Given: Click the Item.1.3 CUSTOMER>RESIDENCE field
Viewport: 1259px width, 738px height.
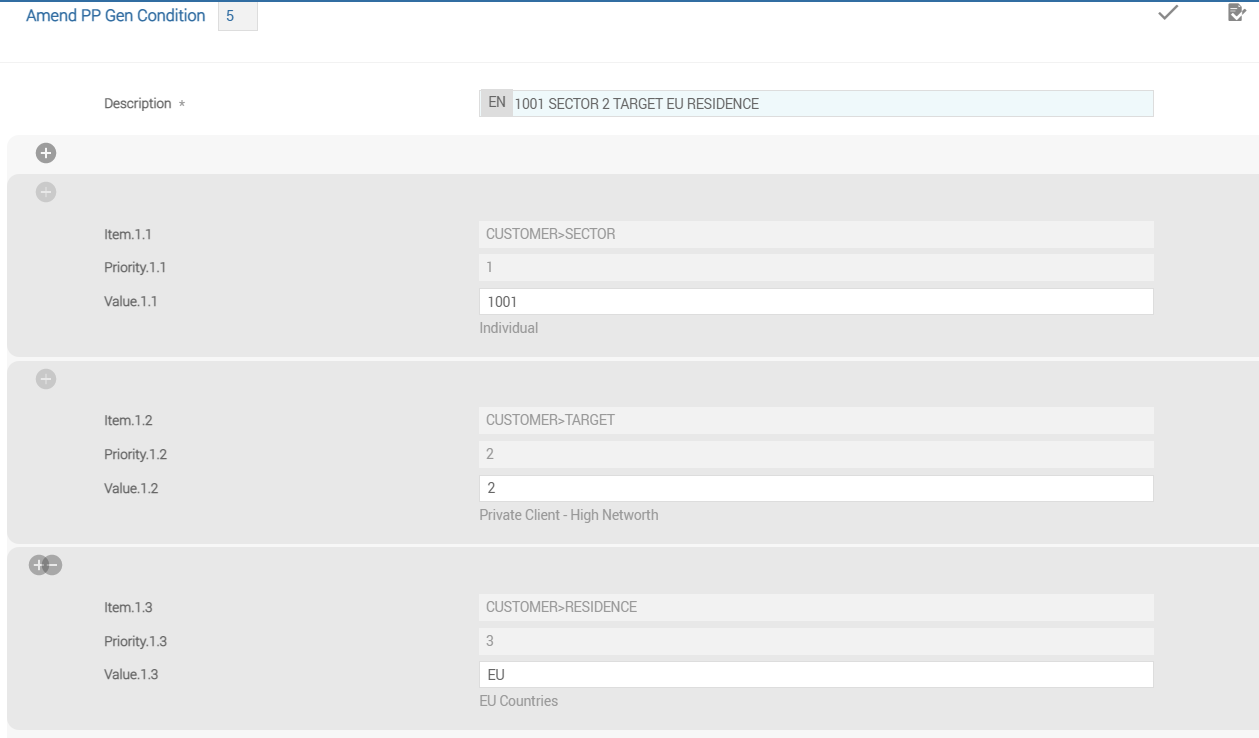Looking at the screenshot, I should [x=816, y=607].
